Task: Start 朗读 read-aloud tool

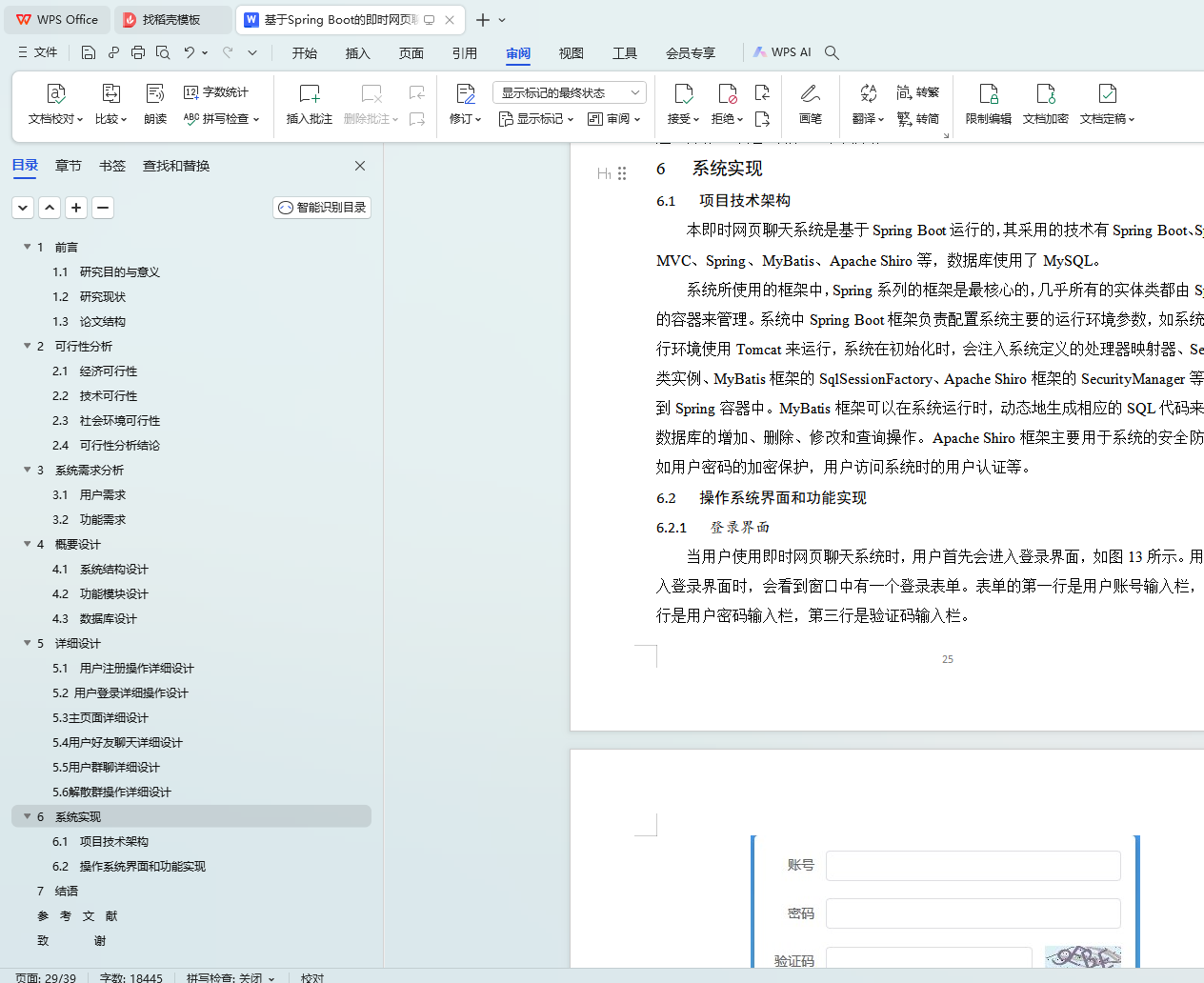Action: [155, 105]
